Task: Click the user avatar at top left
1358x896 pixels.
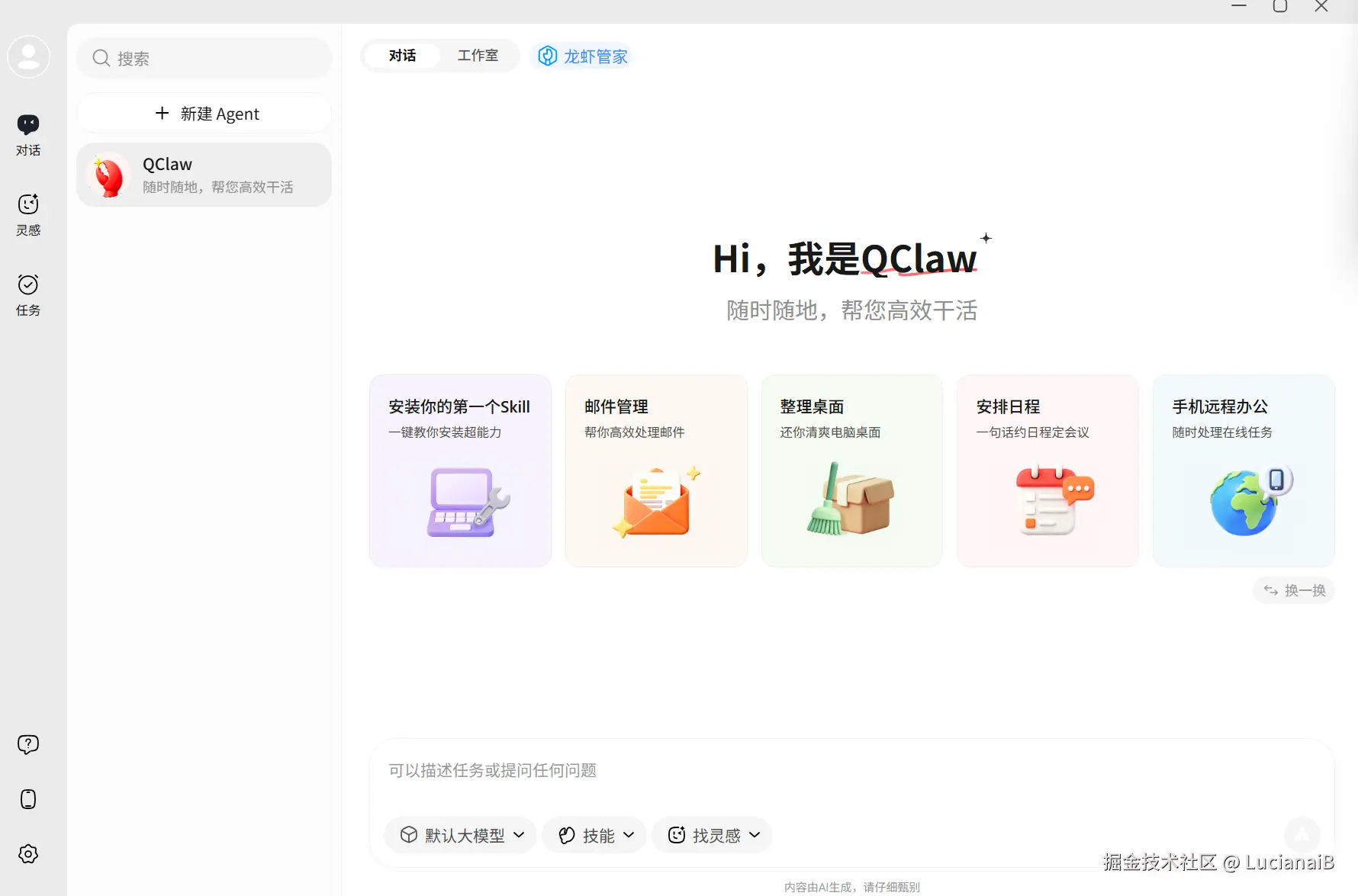Action: 28,56
